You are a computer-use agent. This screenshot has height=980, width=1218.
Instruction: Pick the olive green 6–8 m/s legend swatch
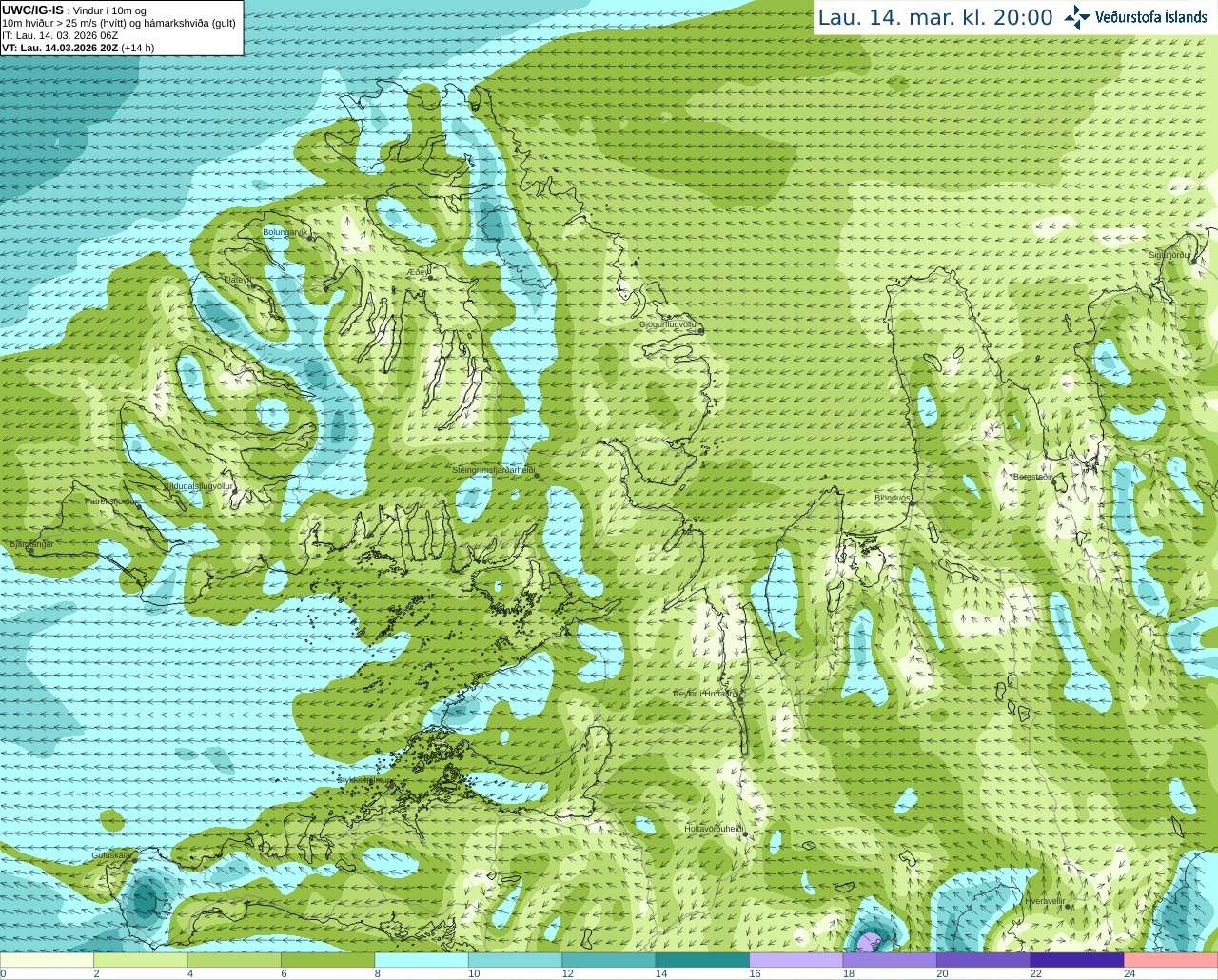329,960
